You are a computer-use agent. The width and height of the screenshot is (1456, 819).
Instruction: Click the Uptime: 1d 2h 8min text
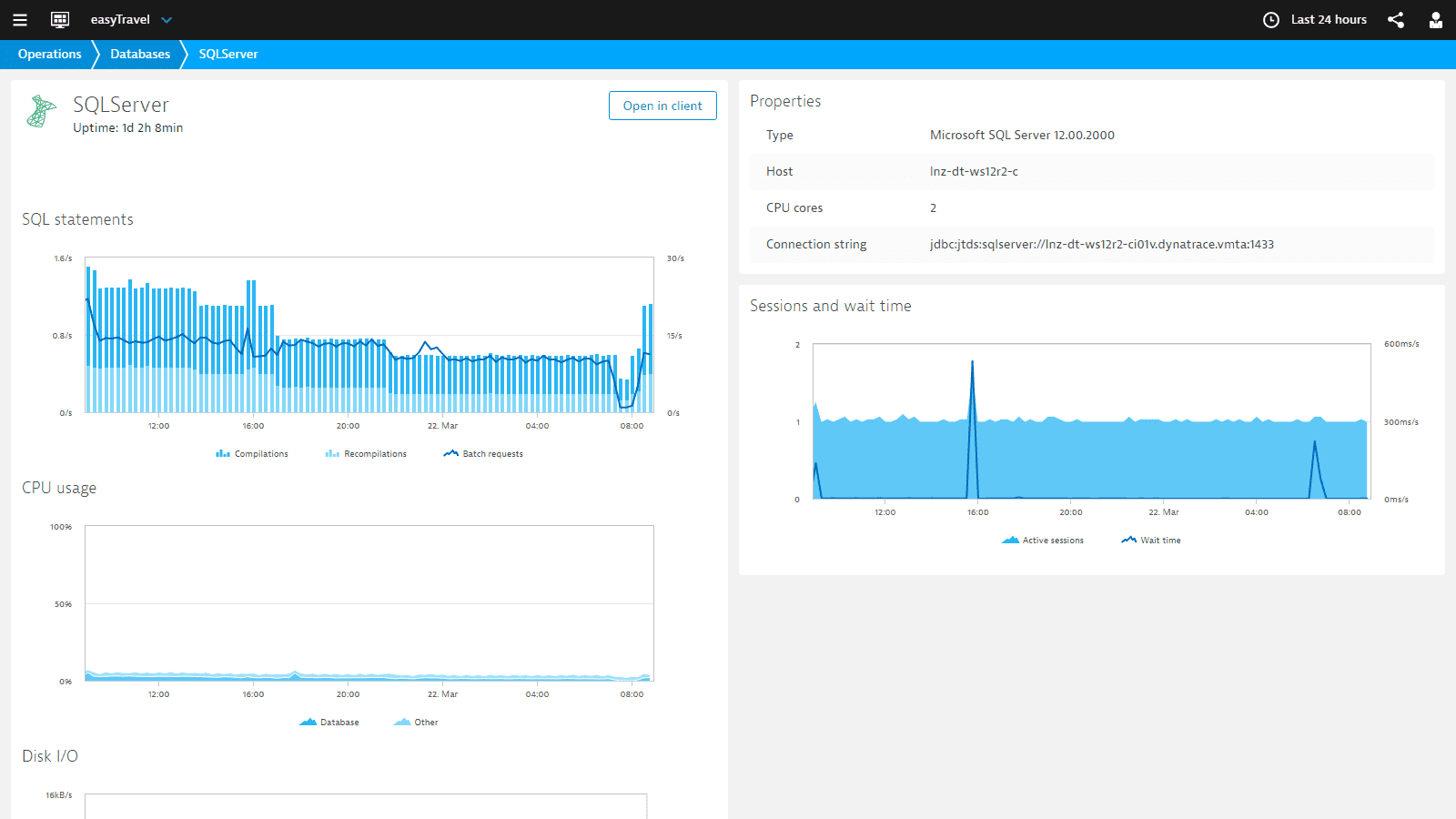click(x=127, y=127)
